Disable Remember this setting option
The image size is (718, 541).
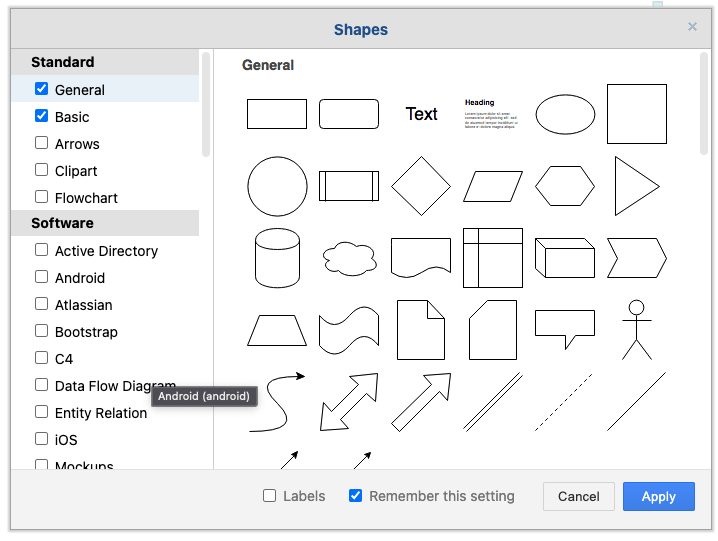356,496
